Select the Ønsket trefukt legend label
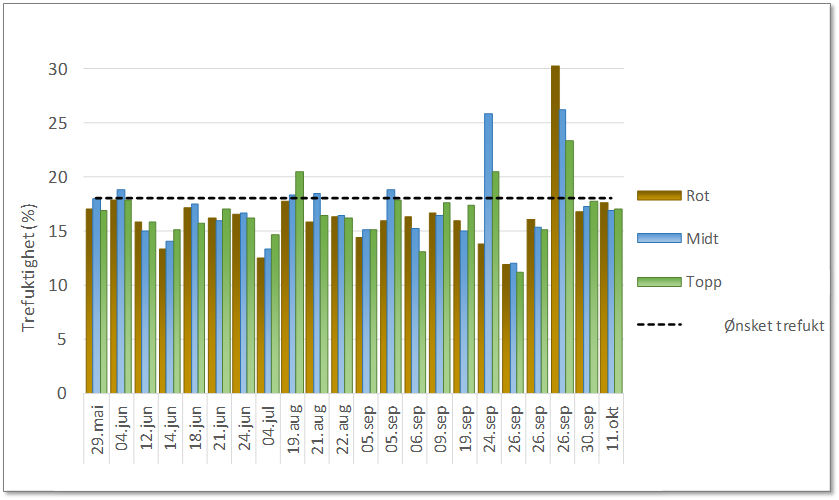Viewport: 839px width, 500px height. click(x=774, y=325)
